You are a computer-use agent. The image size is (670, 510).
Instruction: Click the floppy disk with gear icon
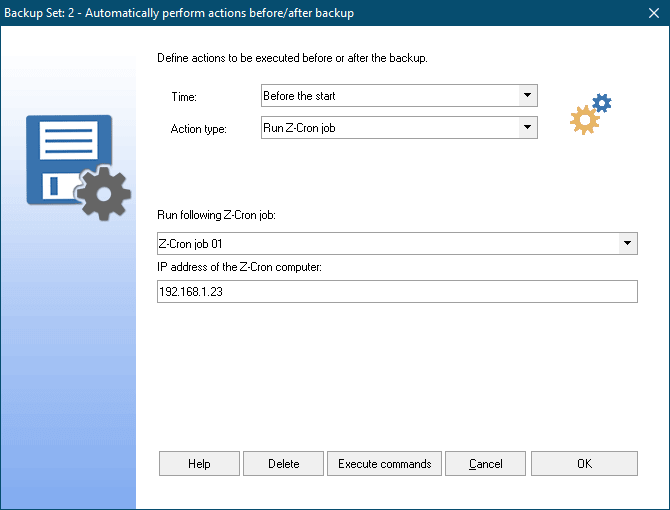(78, 167)
